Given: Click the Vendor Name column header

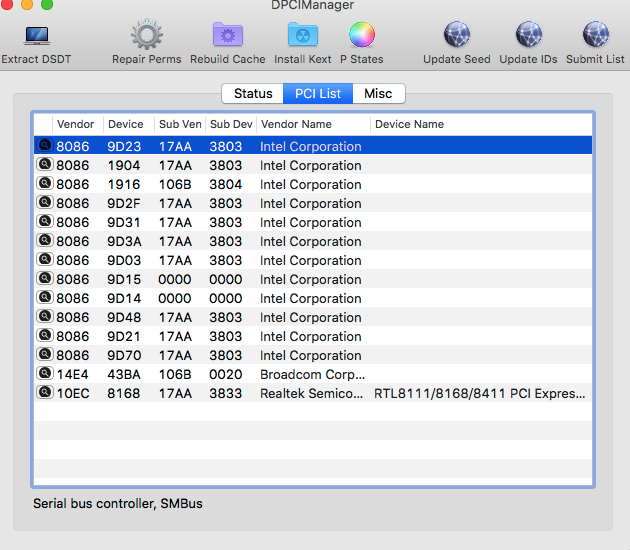Looking at the screenshot, I should click(x=296, y=125).
